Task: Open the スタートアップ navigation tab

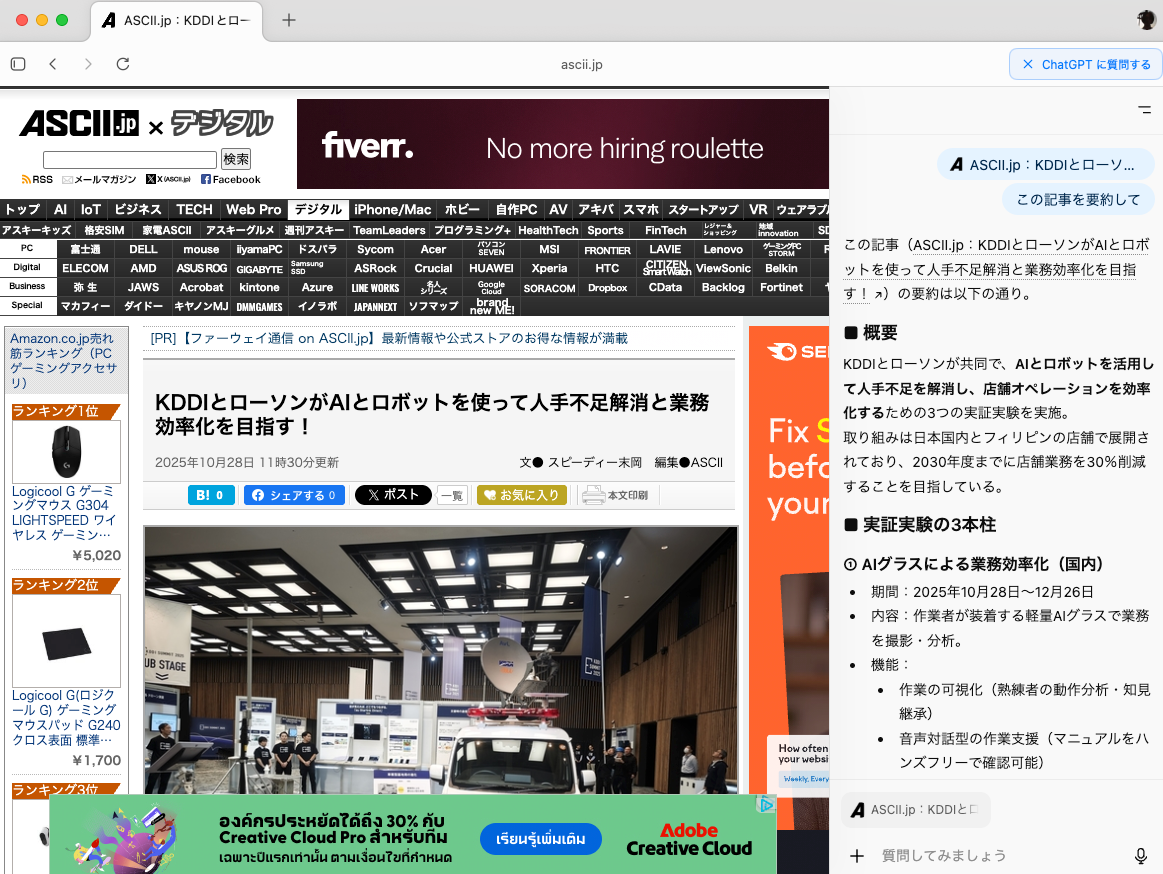Action: [x=703, y=210]
